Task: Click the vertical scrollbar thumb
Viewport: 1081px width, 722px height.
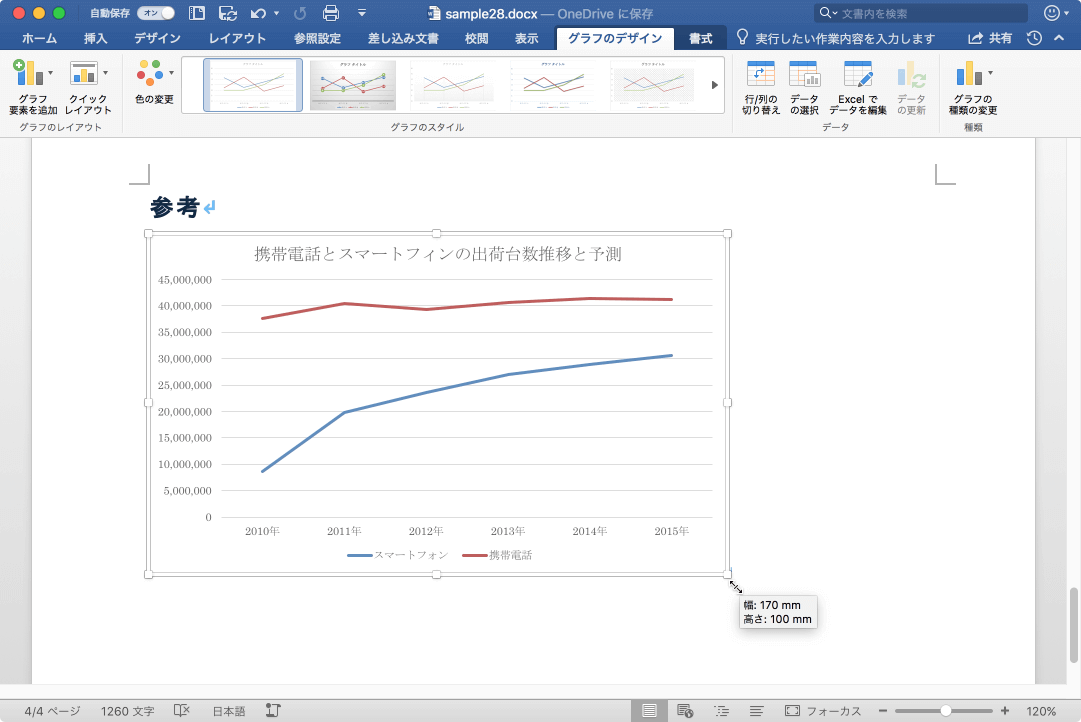Action: tap(1073, 624)
